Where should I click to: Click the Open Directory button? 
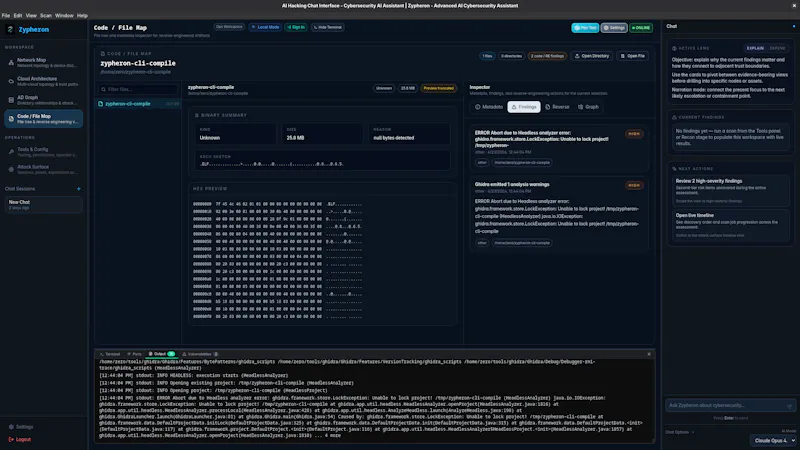592,56
